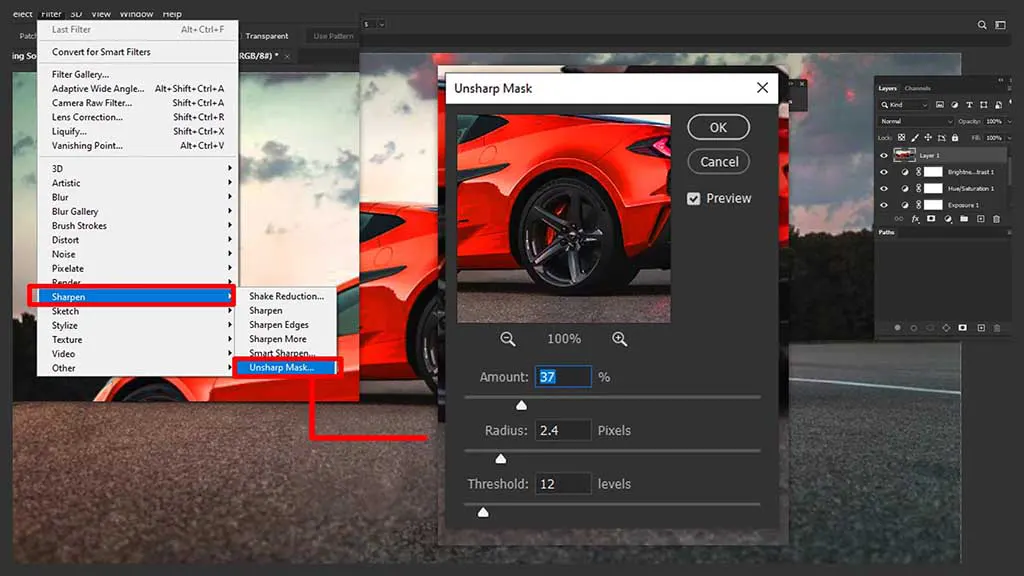Hide the Hue/Saturation 1 layer
Screen dimensions: 1024x576
tap(884, 189)
